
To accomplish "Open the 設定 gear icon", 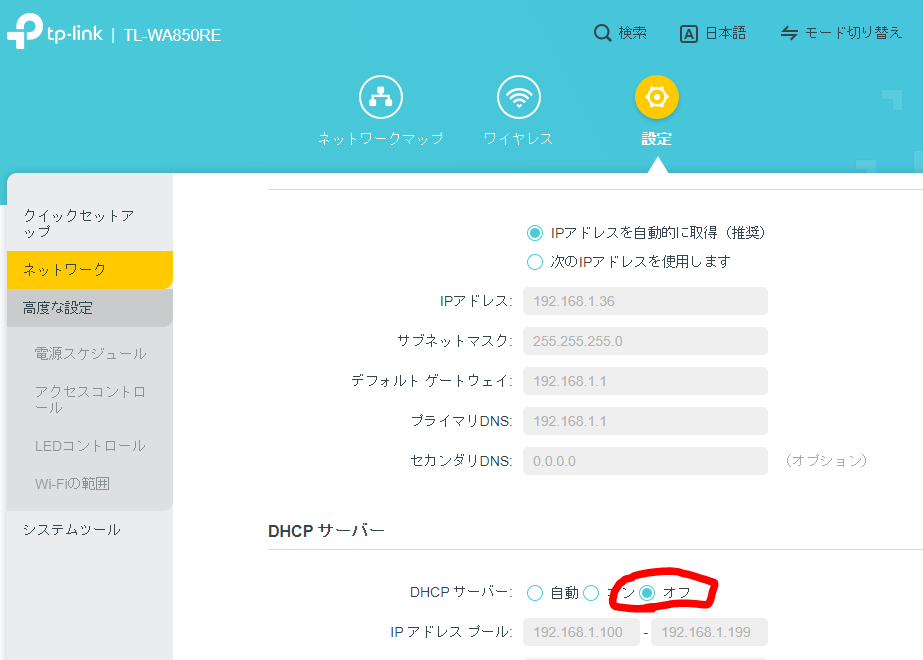I will click(656, 97).
